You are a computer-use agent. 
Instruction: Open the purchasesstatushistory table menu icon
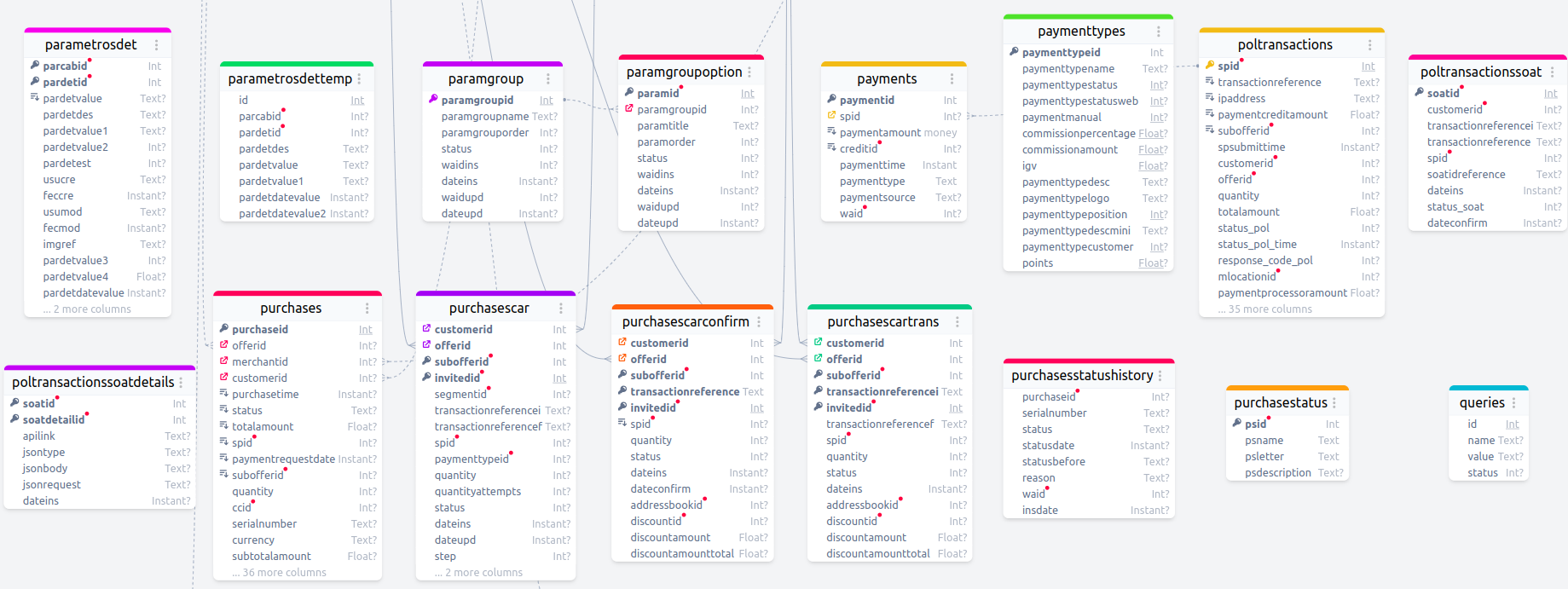point(1160,376)
